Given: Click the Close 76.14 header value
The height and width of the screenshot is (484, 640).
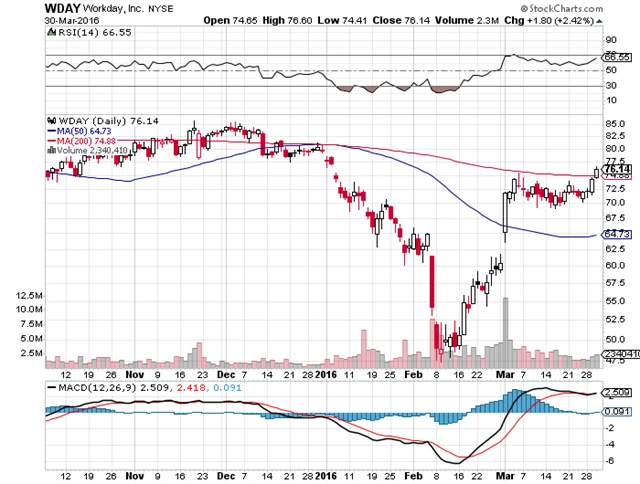Looking at the screenshot, I should (401, 20).
